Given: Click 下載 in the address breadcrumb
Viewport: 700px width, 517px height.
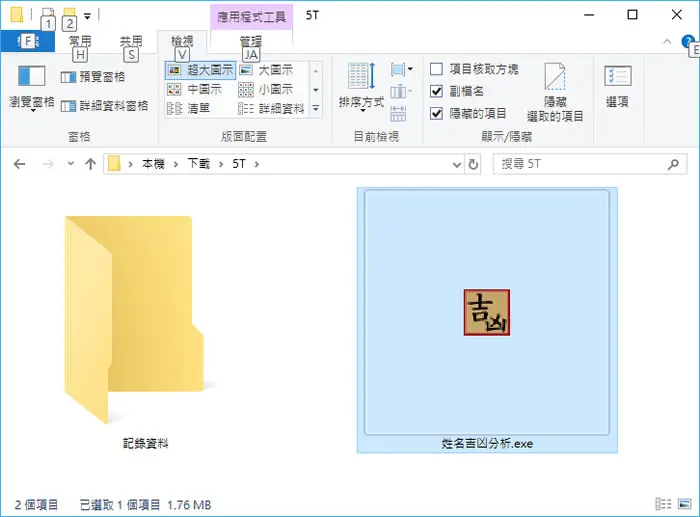Looking at the screenshot, I should 198,164.
